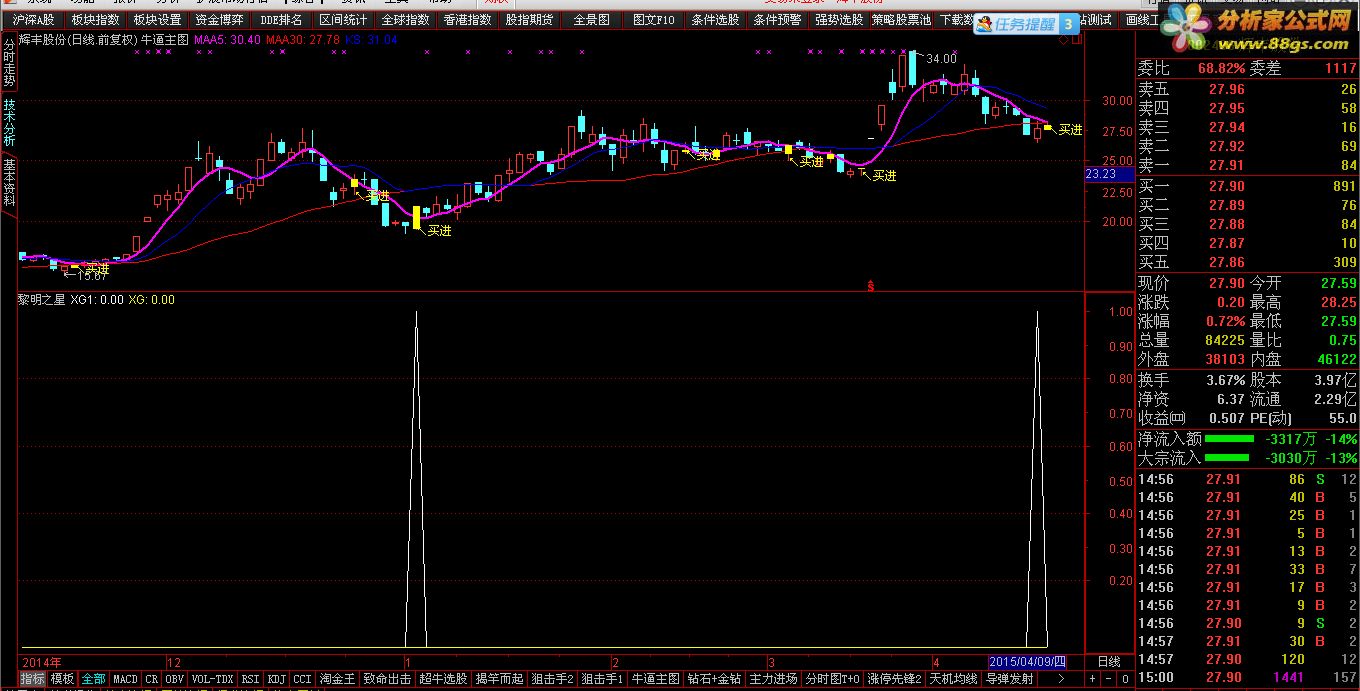Select the 狙击手1 indicator tab

pos(603,679)
